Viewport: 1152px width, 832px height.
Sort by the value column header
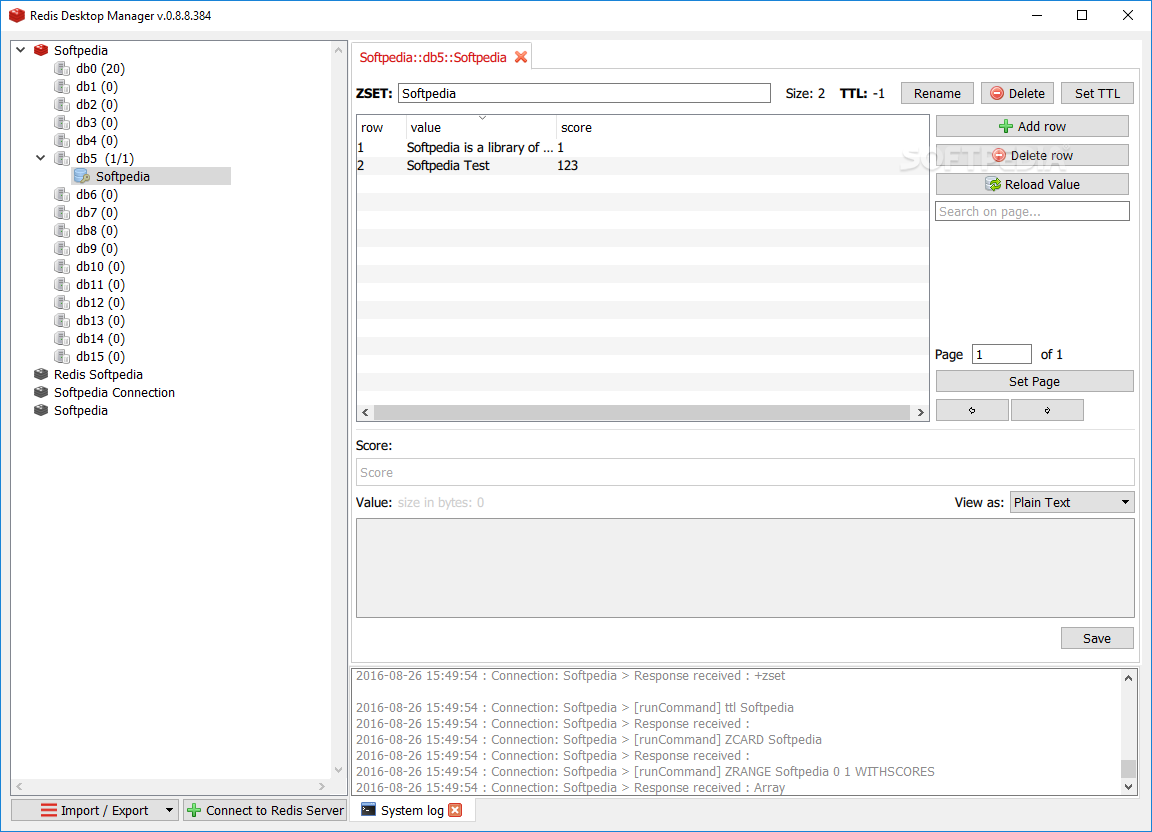click(480, 127)
